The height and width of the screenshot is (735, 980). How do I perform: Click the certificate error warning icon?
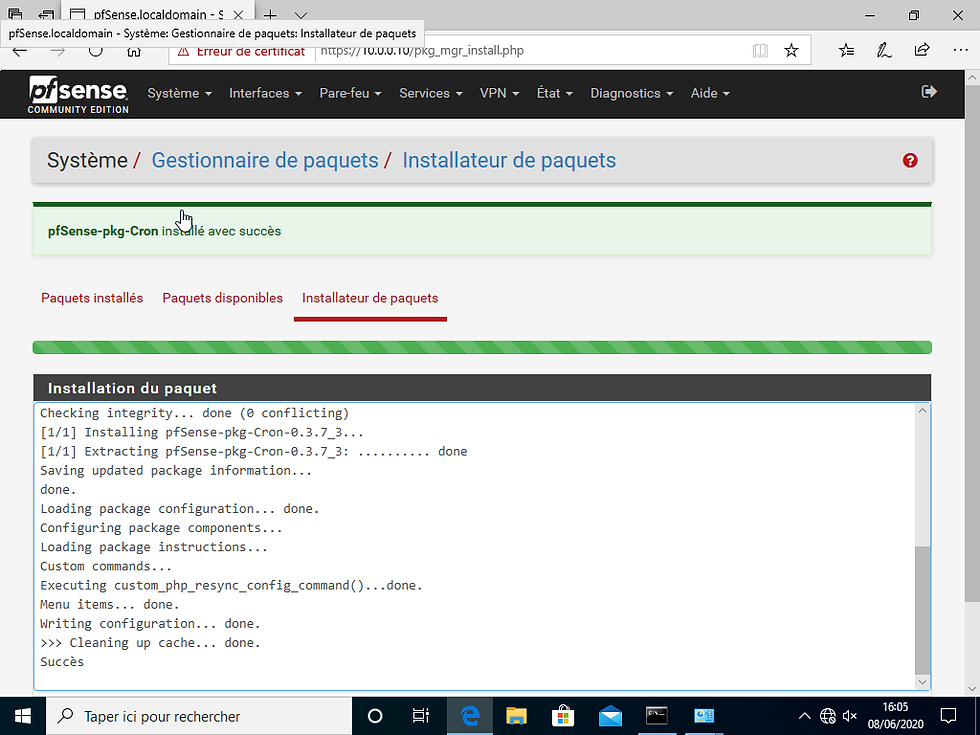click(183, 51)
